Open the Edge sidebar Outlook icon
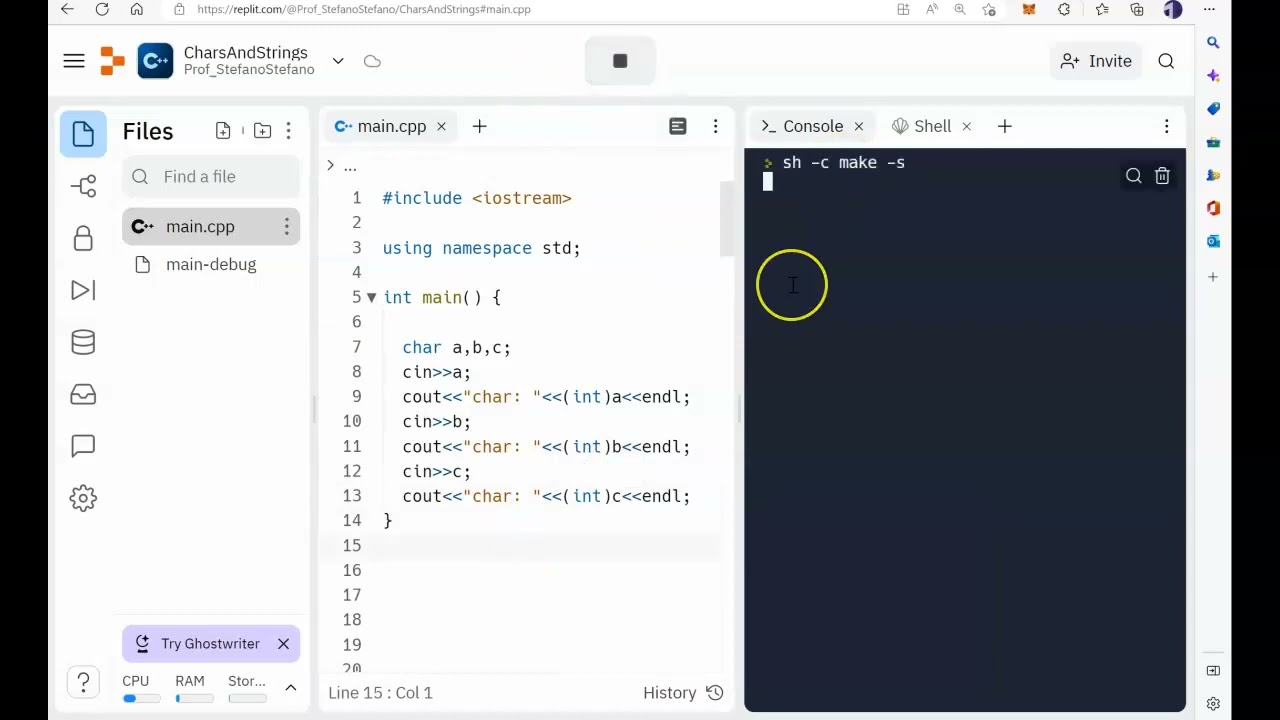This screenshot has width=1280, height=720. point(1213,241)
